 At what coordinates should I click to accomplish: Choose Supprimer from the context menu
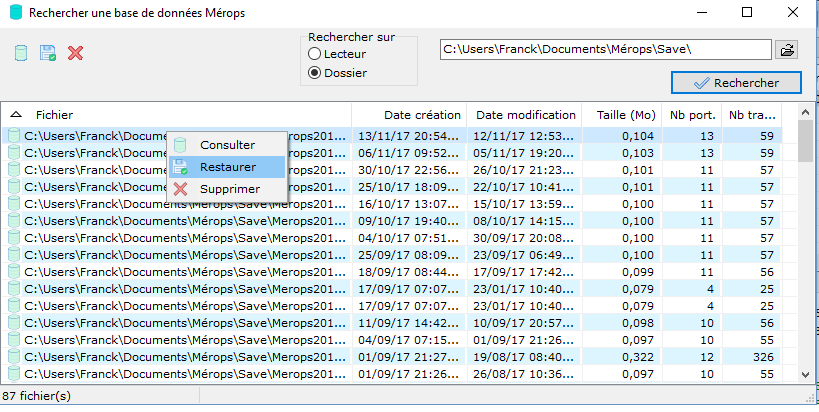click(x=227, y=189)
